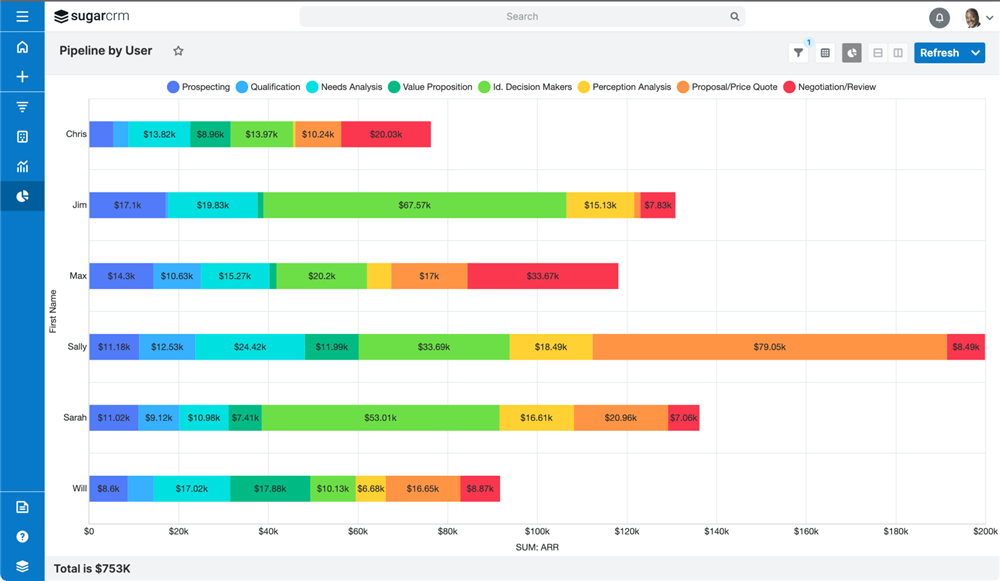Click the SugarCRM logo
Image resolution: width=1000 pixels, height=581 pixels.
click(92, 17)
